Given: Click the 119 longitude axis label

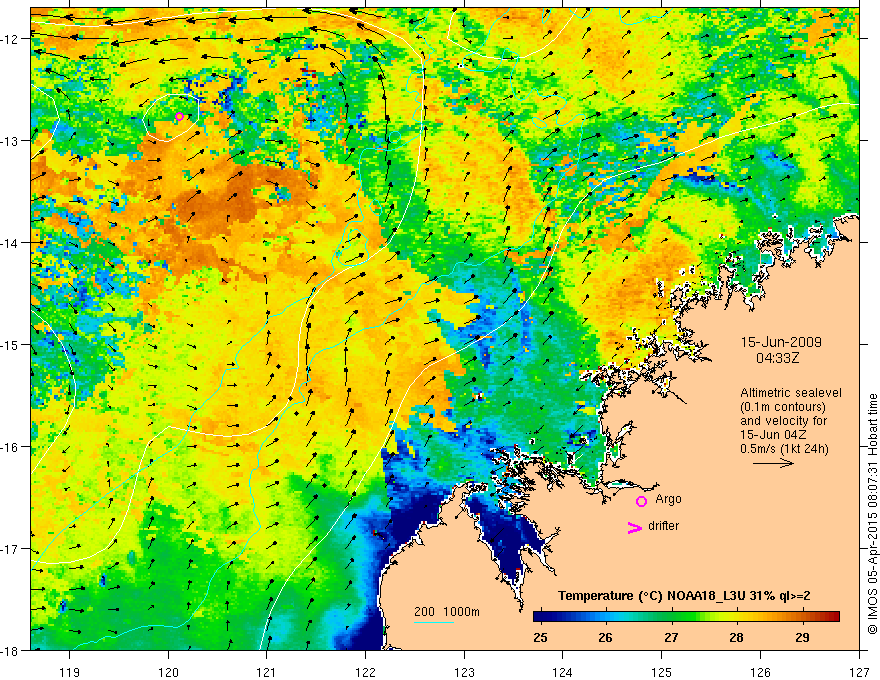Looking at the screenshot, I should (x=70, y=672).
